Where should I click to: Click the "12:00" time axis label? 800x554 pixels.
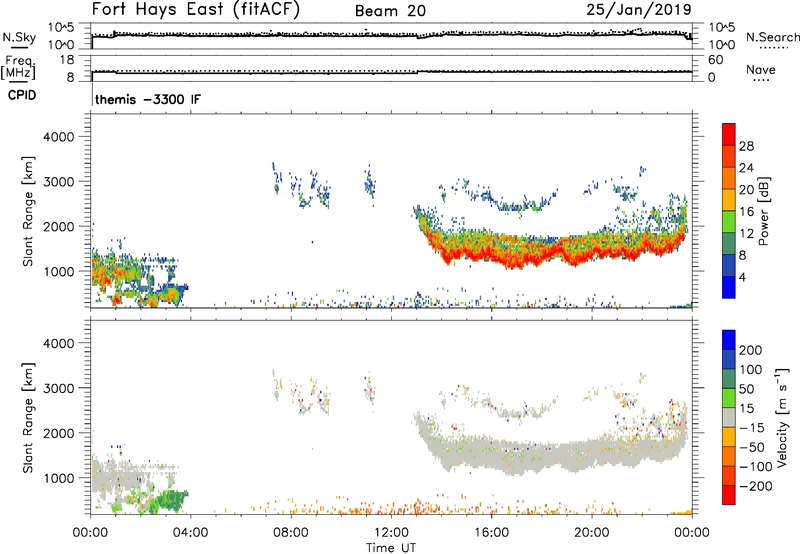[x=391, y=533]
